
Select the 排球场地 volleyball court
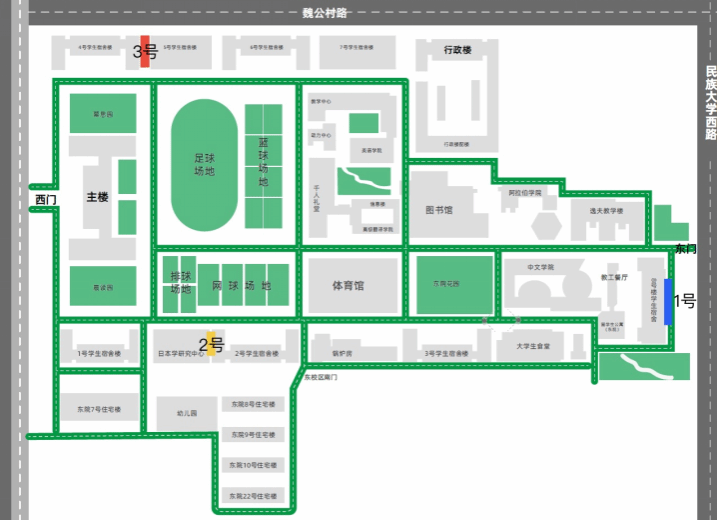(x=180, y=285)
